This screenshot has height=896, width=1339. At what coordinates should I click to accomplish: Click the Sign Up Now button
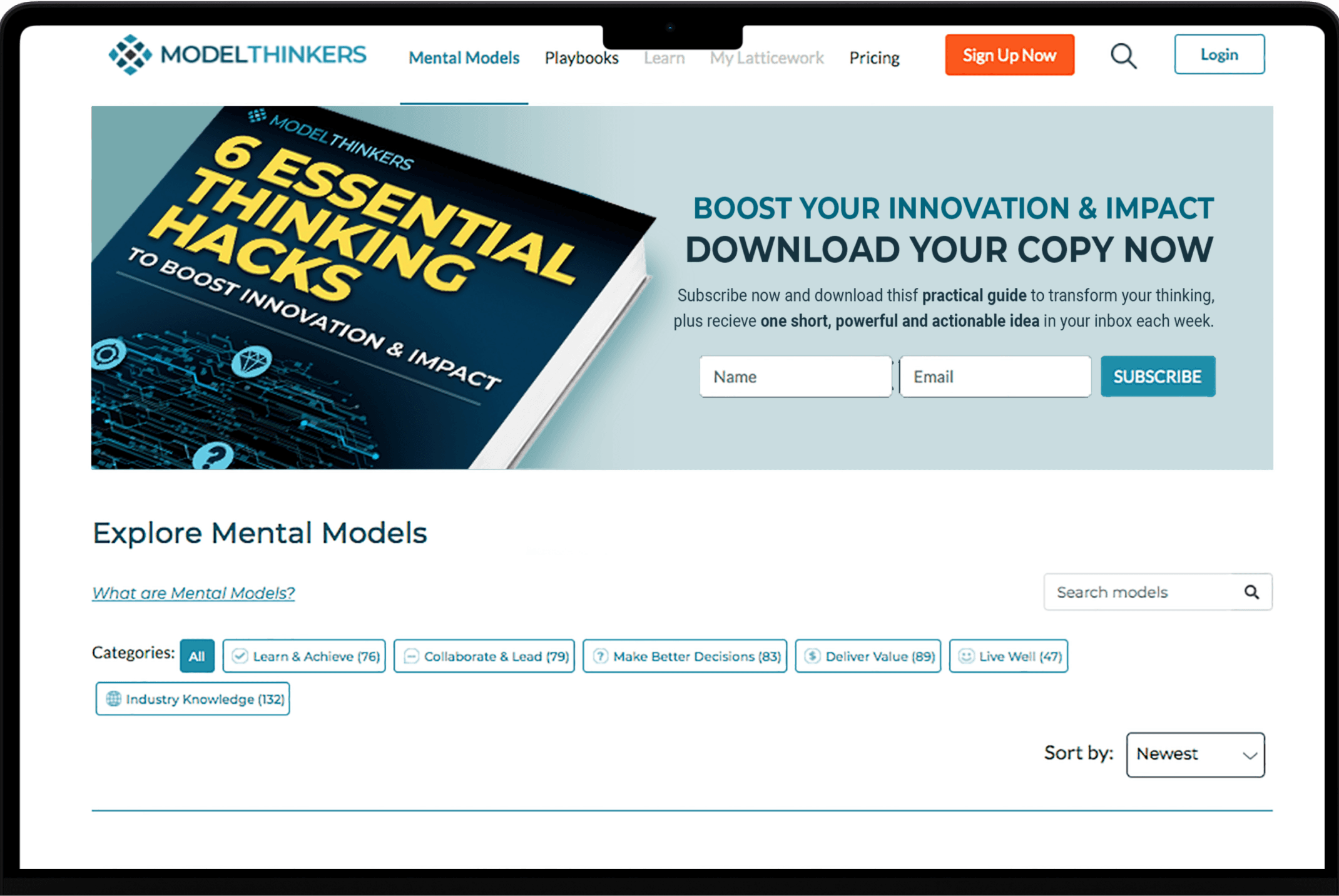click(x=1009, y=55)
